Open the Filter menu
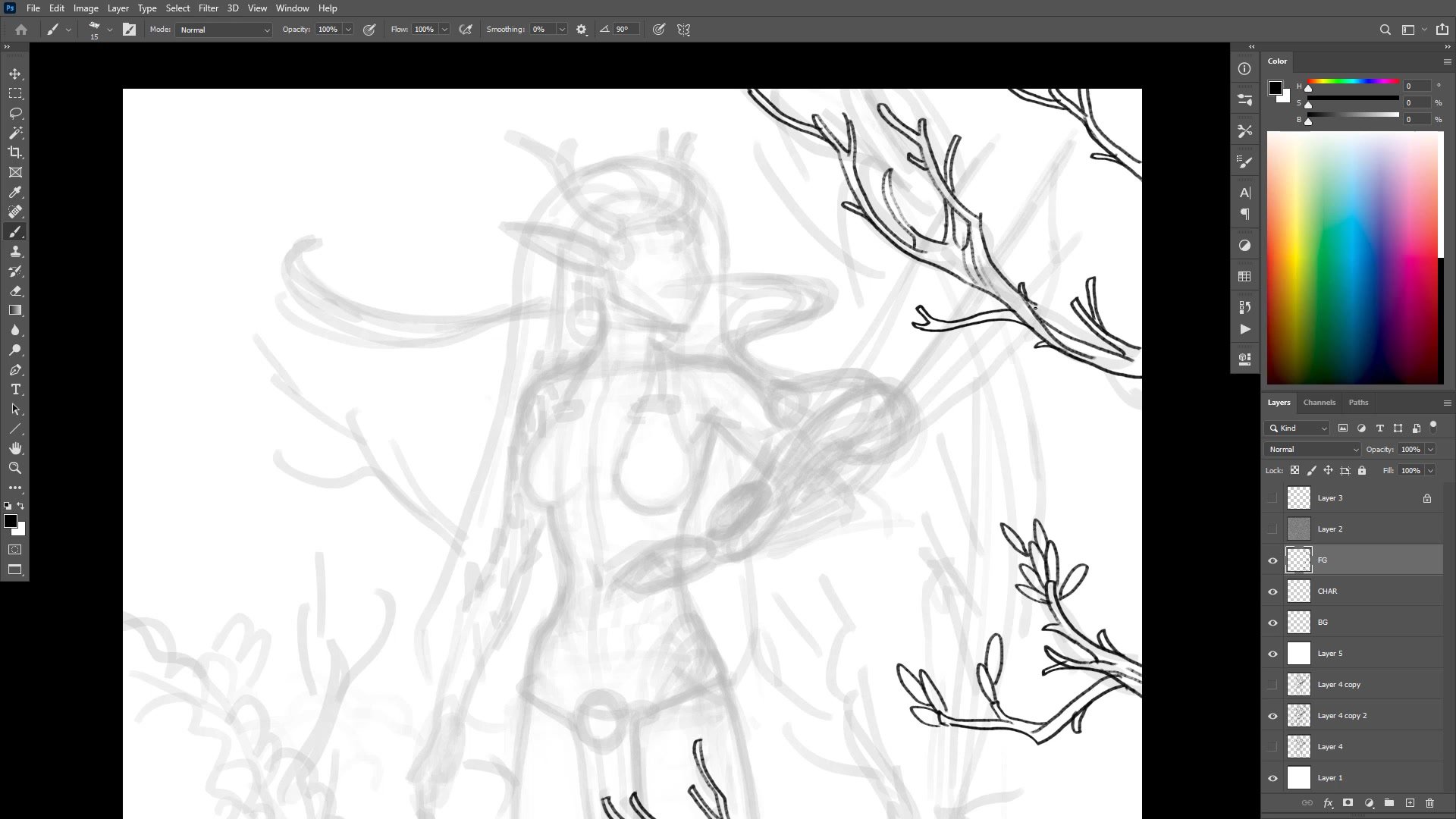1456x819 pixels. tap(208, 8)
